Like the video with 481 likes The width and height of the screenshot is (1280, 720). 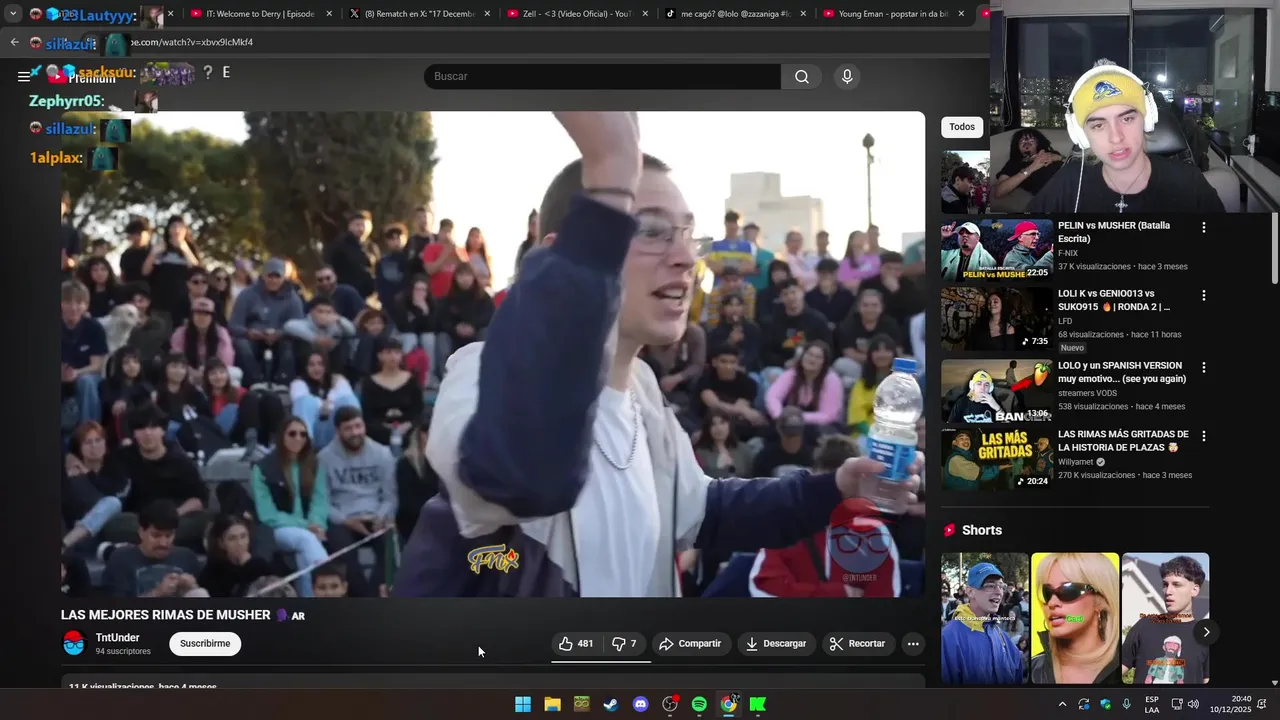576,644
